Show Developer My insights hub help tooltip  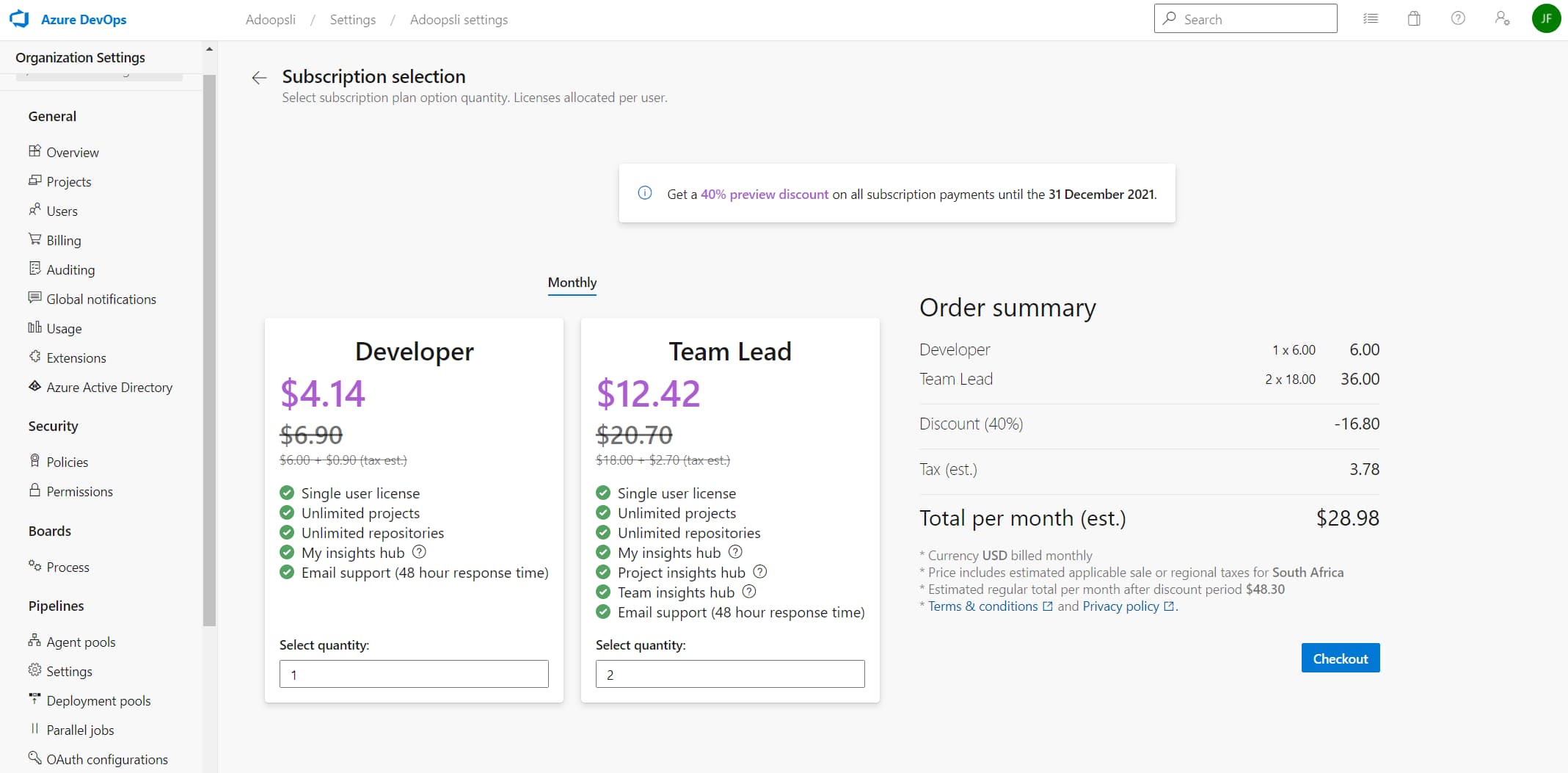pyautogui.click(x=419, y=552)
